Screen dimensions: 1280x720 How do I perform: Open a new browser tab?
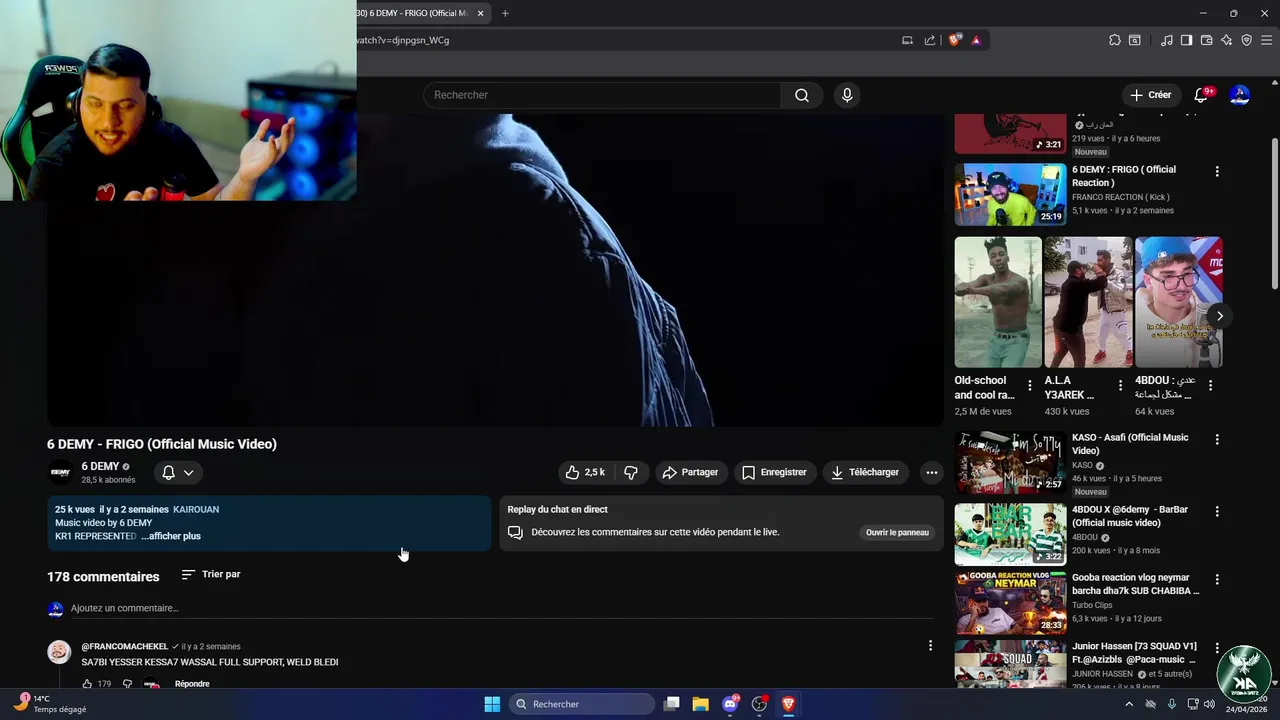[x=505, y=13]
